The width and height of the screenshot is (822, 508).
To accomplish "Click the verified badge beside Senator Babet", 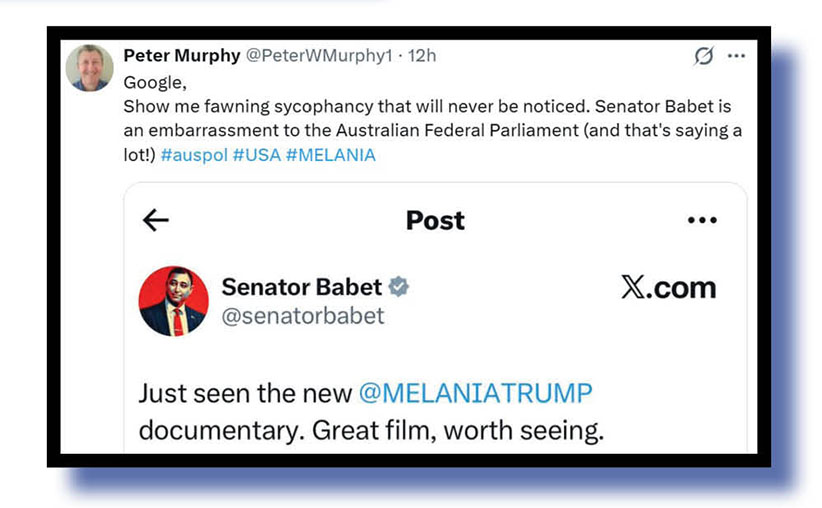I will (398, 288).
